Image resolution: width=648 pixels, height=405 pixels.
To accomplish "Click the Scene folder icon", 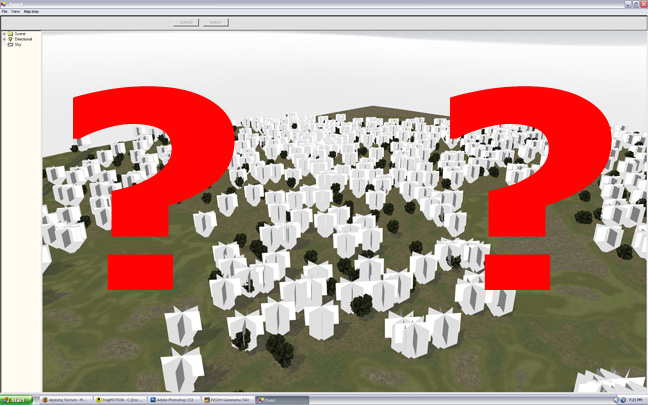I will click(x=11, y=34).
